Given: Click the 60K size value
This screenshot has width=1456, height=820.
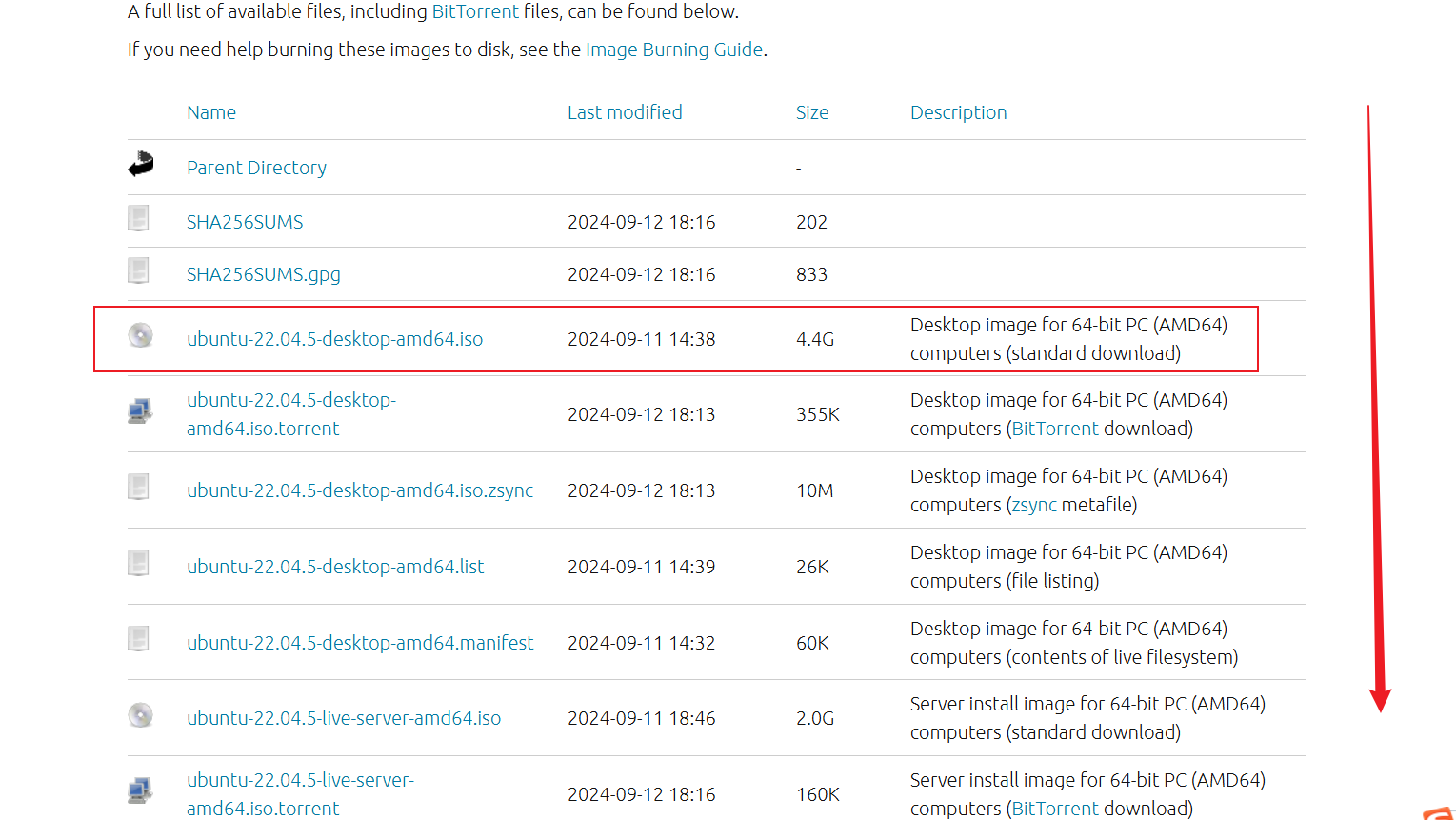Looking at the screenshot, I should (x=812, y=643).
